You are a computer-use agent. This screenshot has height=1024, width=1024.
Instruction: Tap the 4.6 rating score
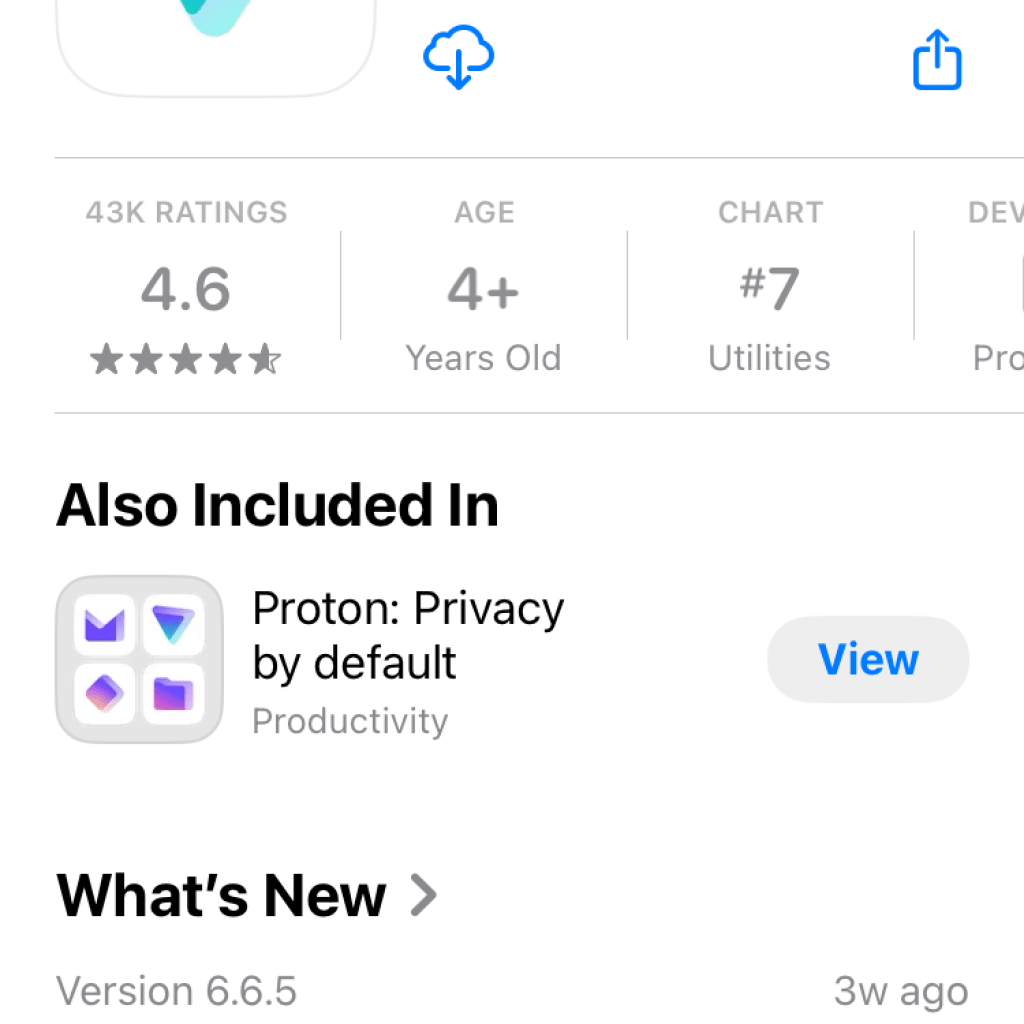coord(186,288)
